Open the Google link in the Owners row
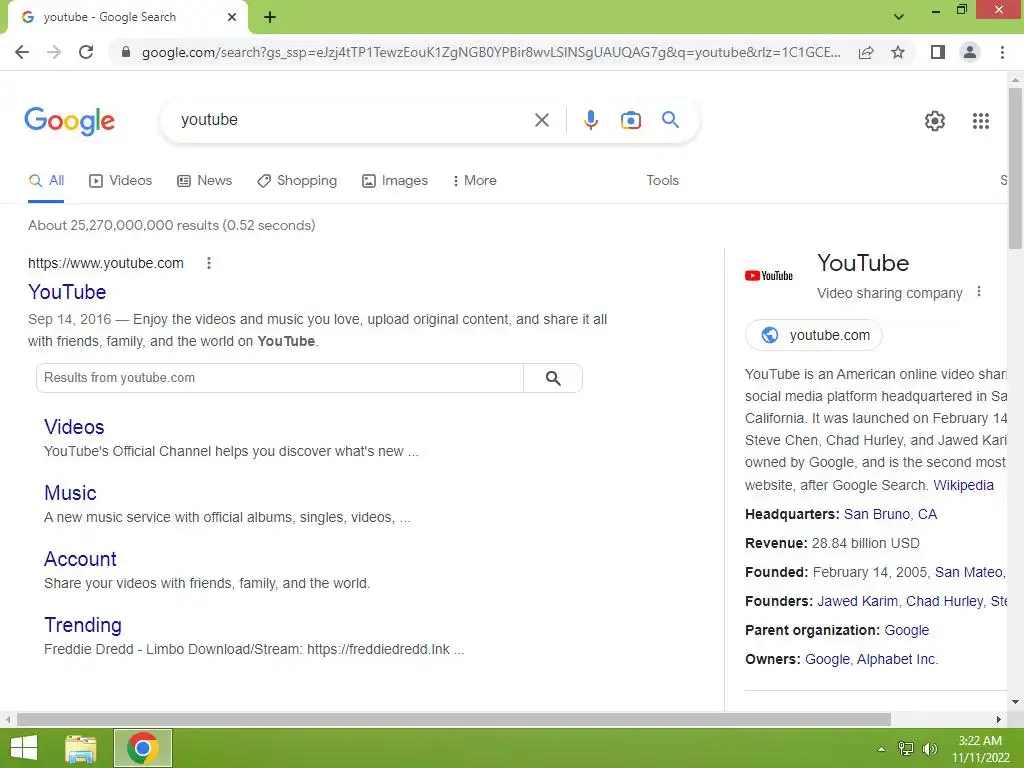Image resolution: width=1024 pixels, height=768 pixels. (827, 660)
